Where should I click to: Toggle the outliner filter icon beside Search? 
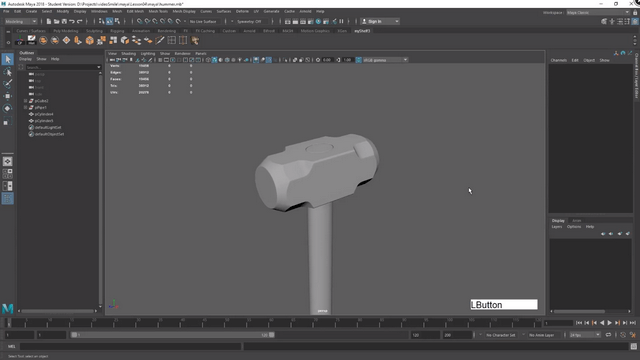[x=21, y=67]
